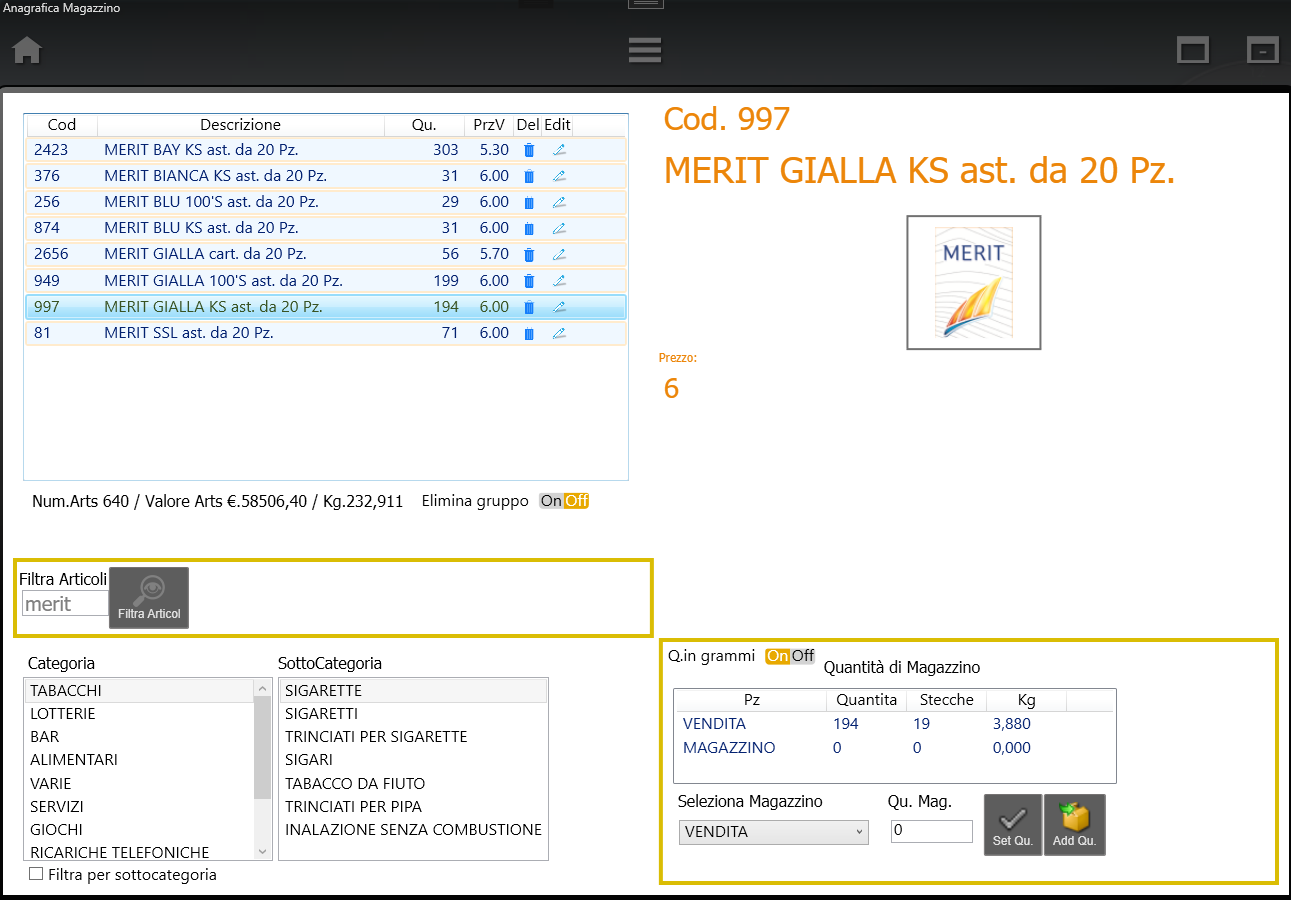Edit MERIT BLU KS with pencil icon
Image resolution: width=1291 pixels, height=900 pixels.
[x=559, y=228]
